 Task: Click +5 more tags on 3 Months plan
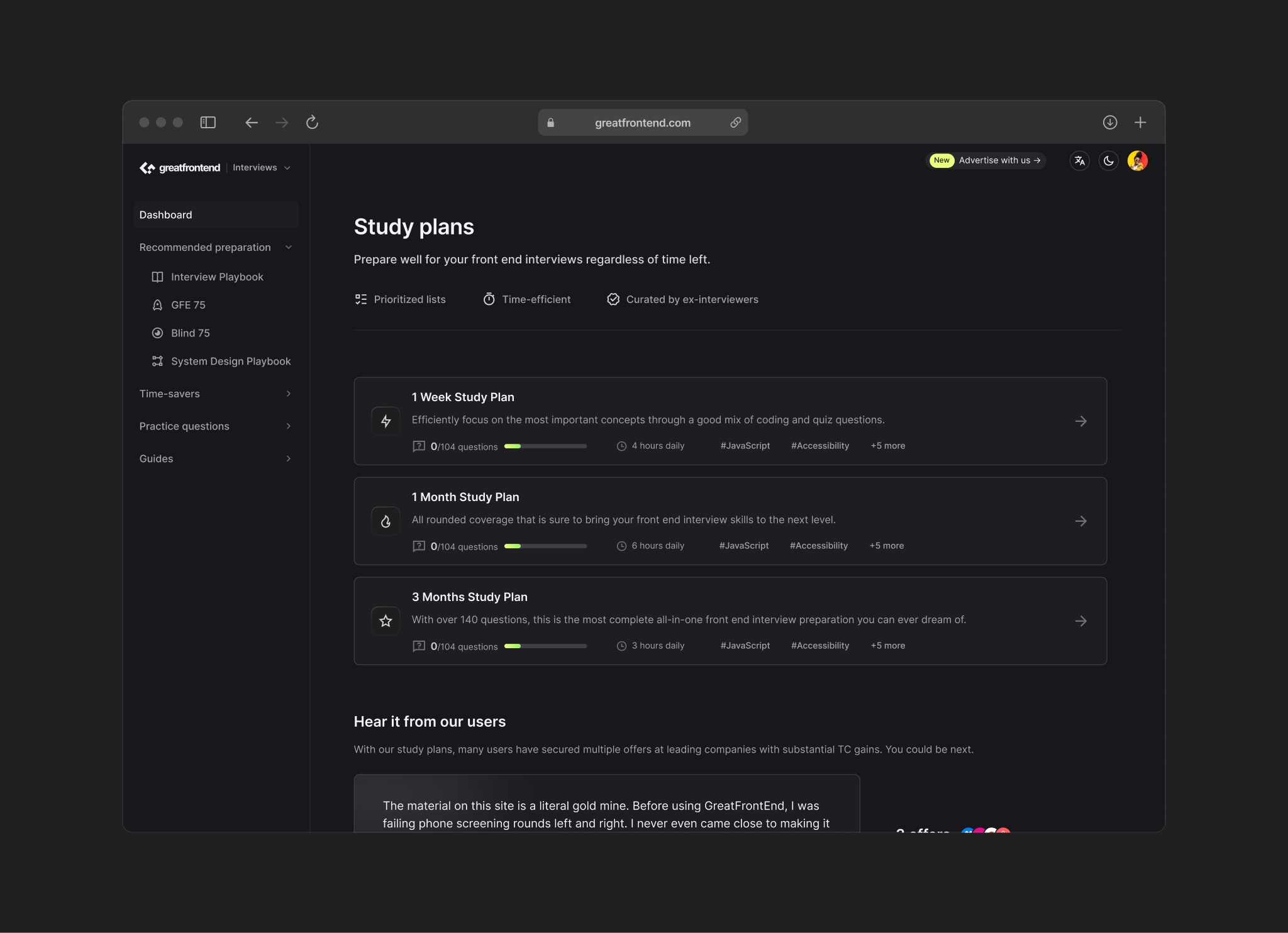pos(888,646)
